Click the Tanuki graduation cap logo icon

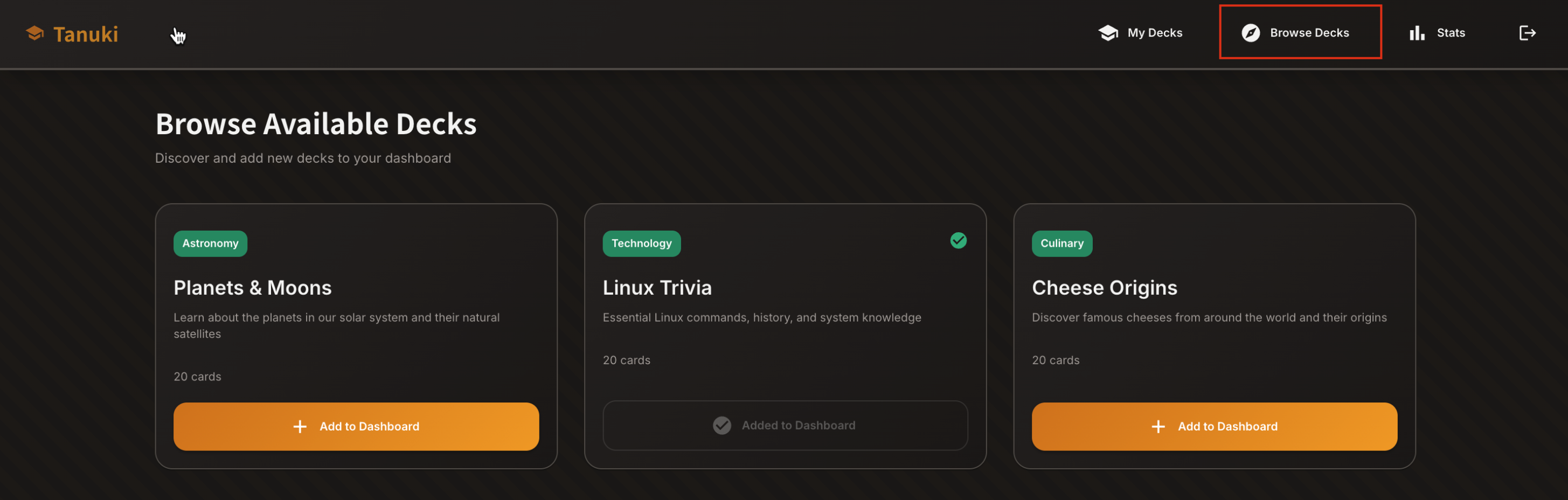click(x=34, y=33)
